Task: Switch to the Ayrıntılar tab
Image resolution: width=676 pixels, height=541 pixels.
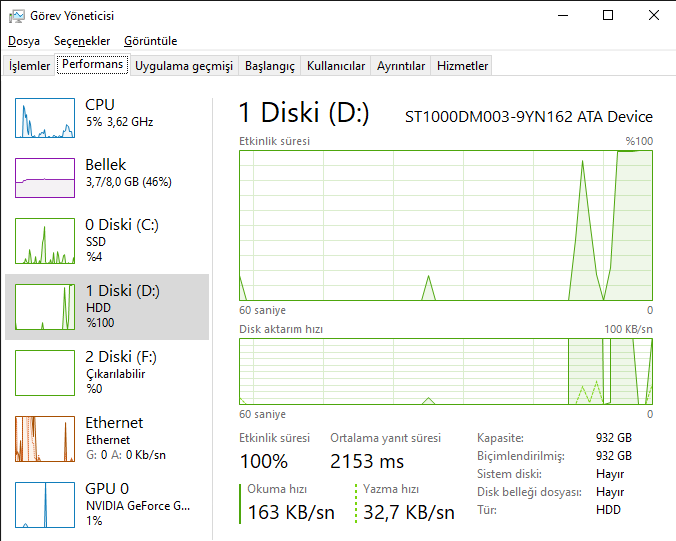Action: (x=401, y=66)
